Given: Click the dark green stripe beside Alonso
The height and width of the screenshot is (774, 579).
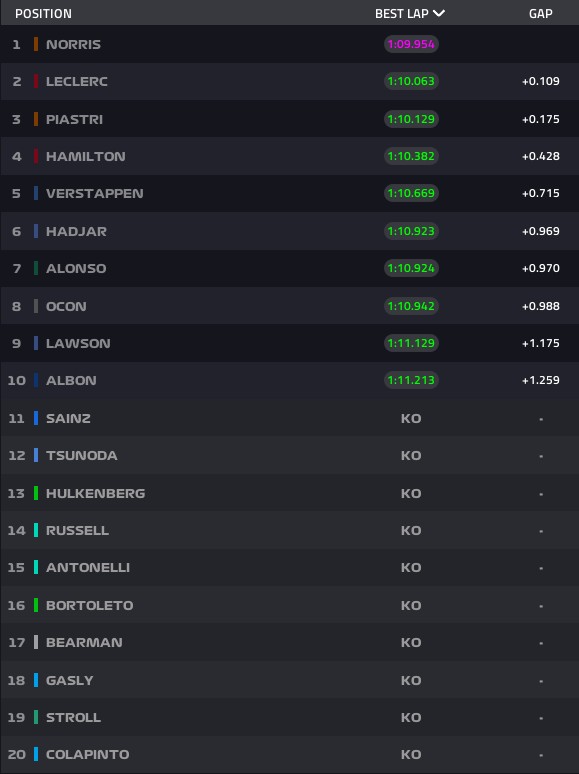Looking at the screenshot, I should pos(36,268).
